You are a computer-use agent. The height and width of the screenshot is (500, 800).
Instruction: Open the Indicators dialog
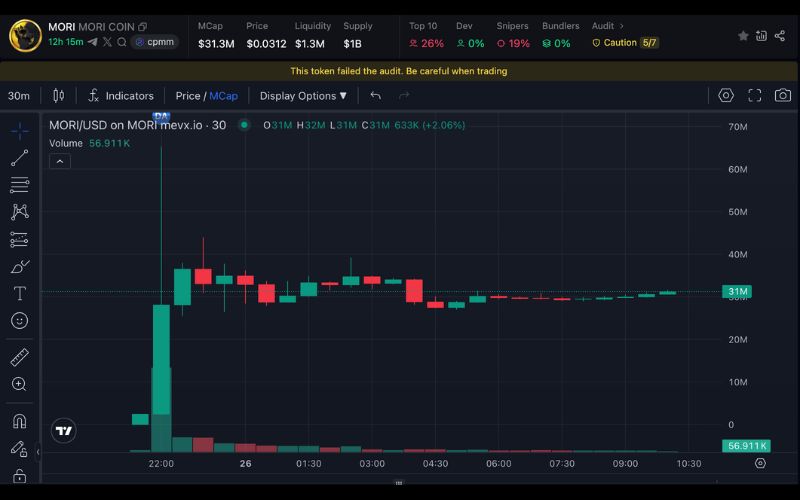coord(121,95)
